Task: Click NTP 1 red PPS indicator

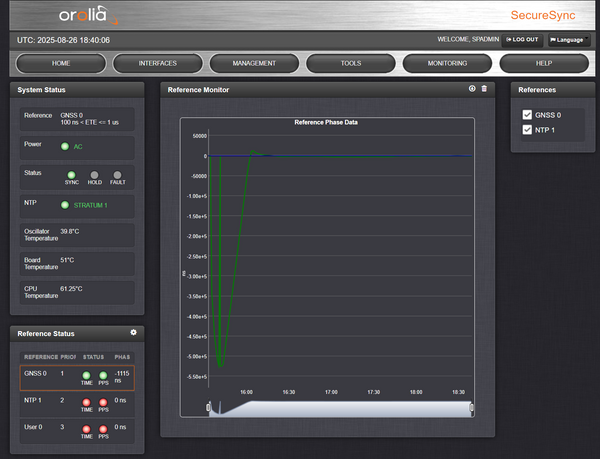Action: [x=103, y=402]
